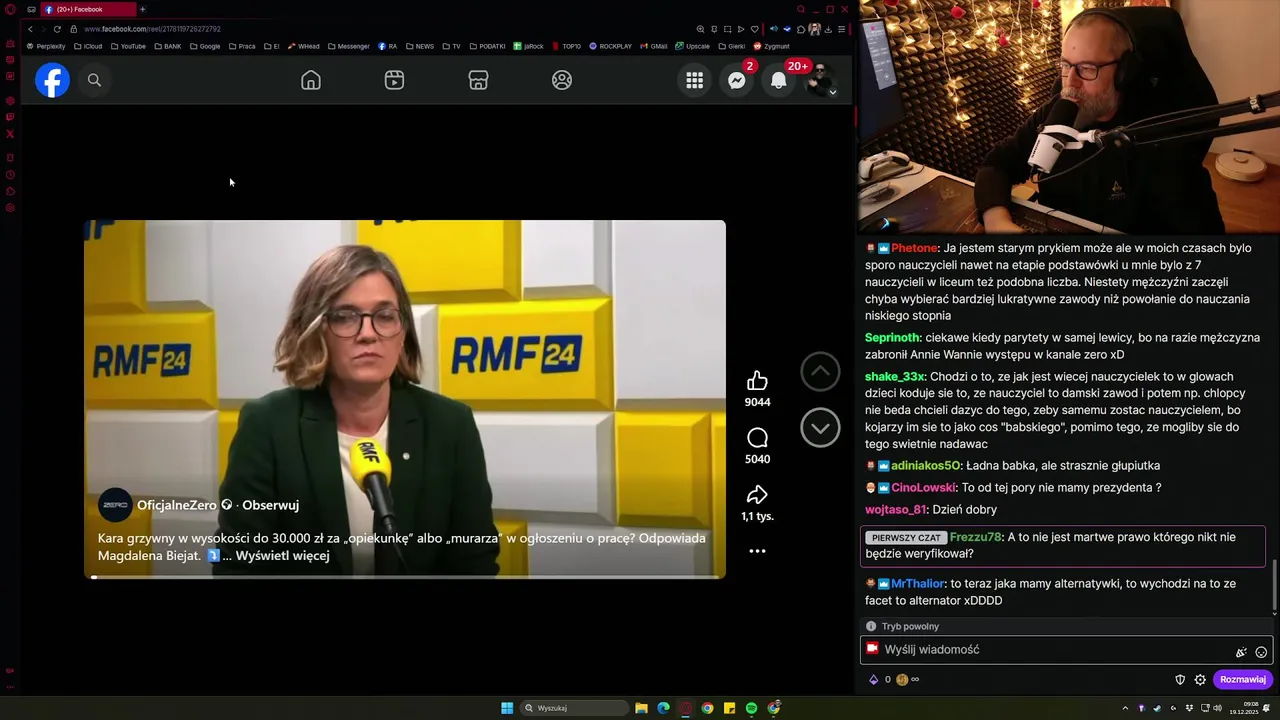Open the BANK bookmark folder
Image resolution: width=1280 pixels, height=720 pixels.
click(168, 46)
